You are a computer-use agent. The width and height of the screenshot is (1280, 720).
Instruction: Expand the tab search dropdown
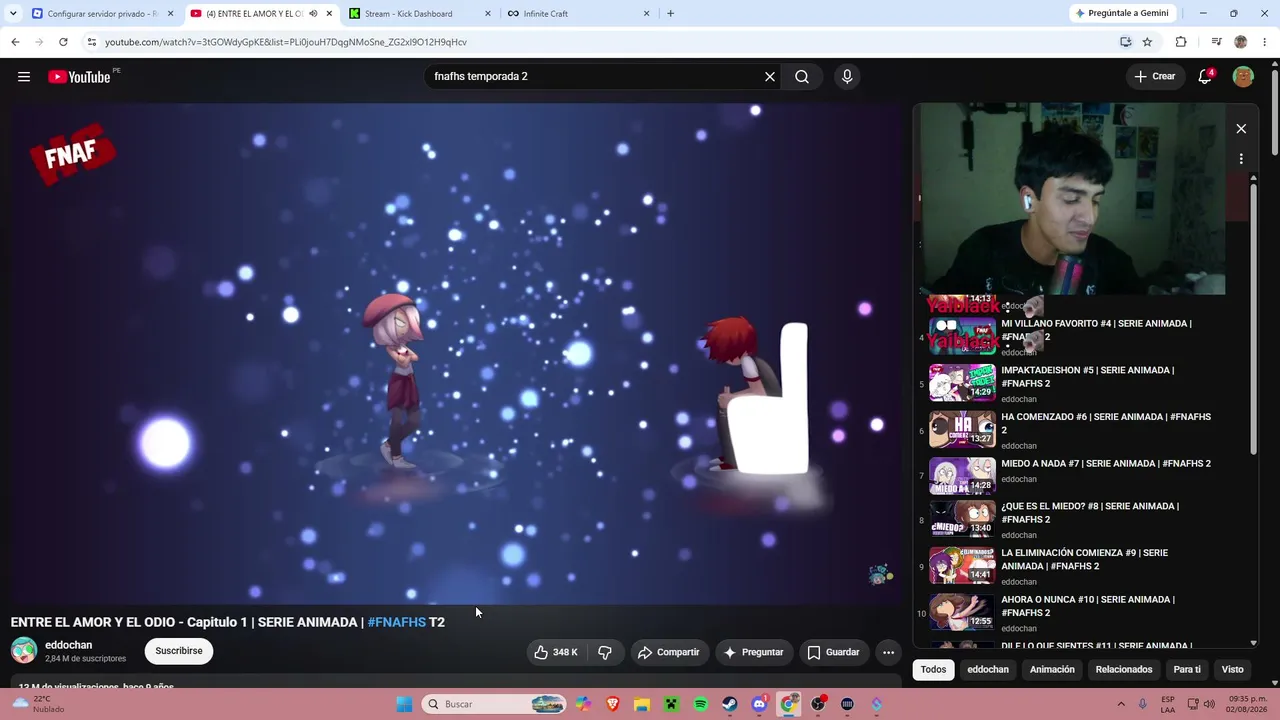point(12,14)
